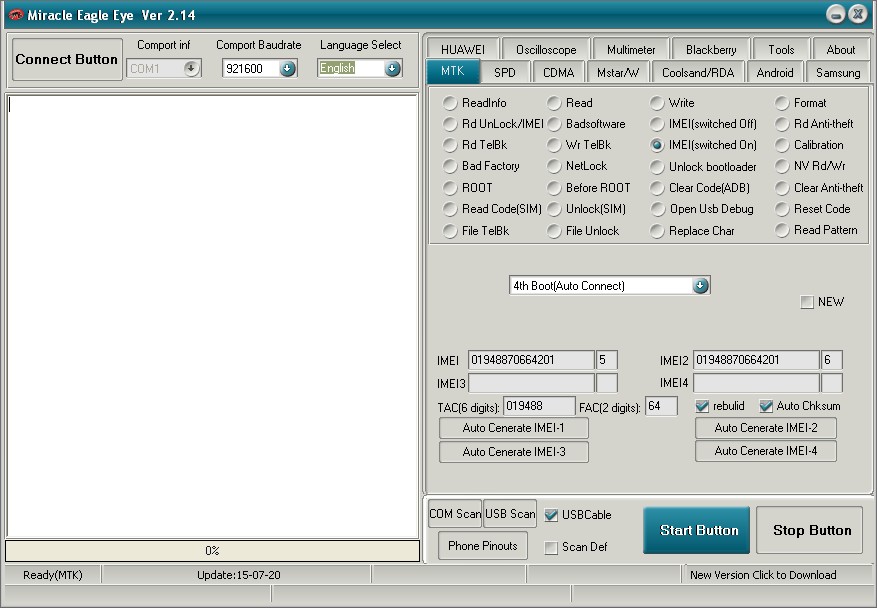Select IMEI(switched On) radio button
Screen dimensions: 877x608
[704, 145]
